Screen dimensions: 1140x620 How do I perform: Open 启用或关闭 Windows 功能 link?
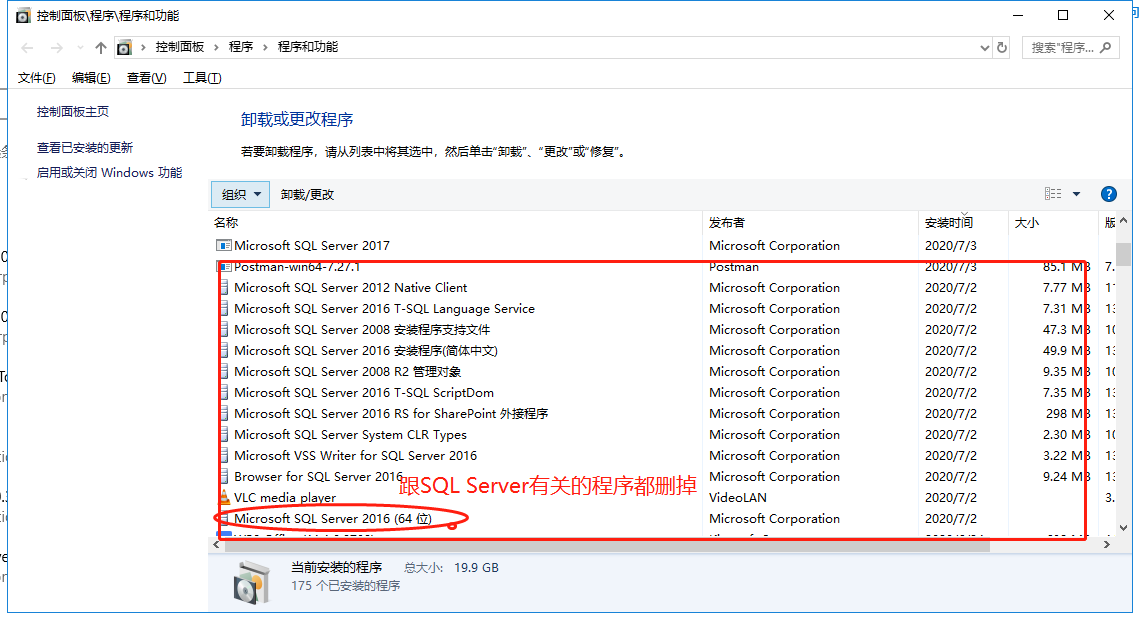pos(109,172)
